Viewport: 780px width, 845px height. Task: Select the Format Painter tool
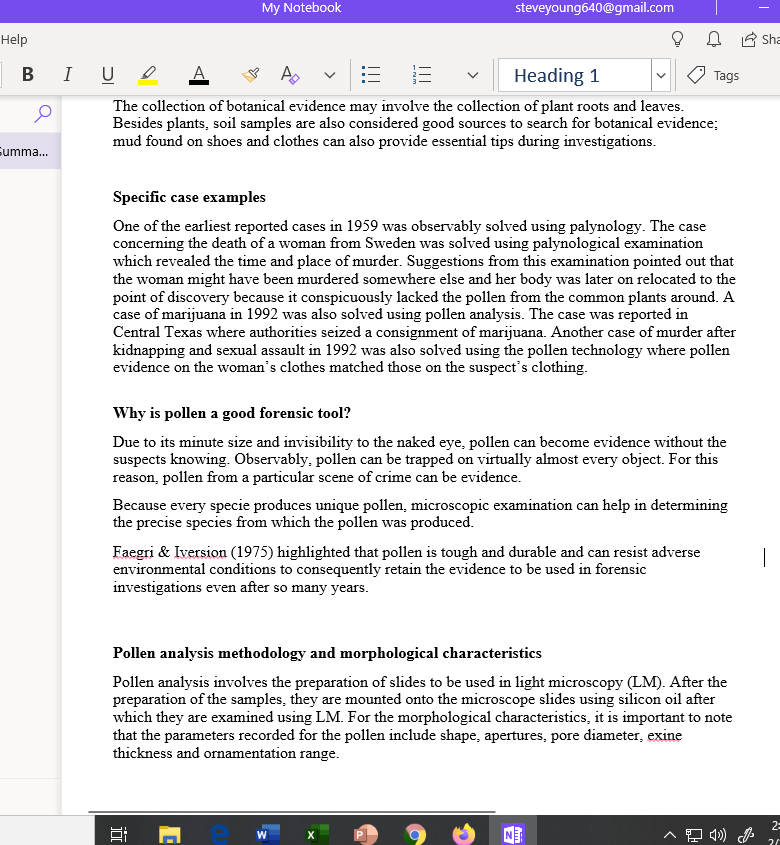[252, 75]
